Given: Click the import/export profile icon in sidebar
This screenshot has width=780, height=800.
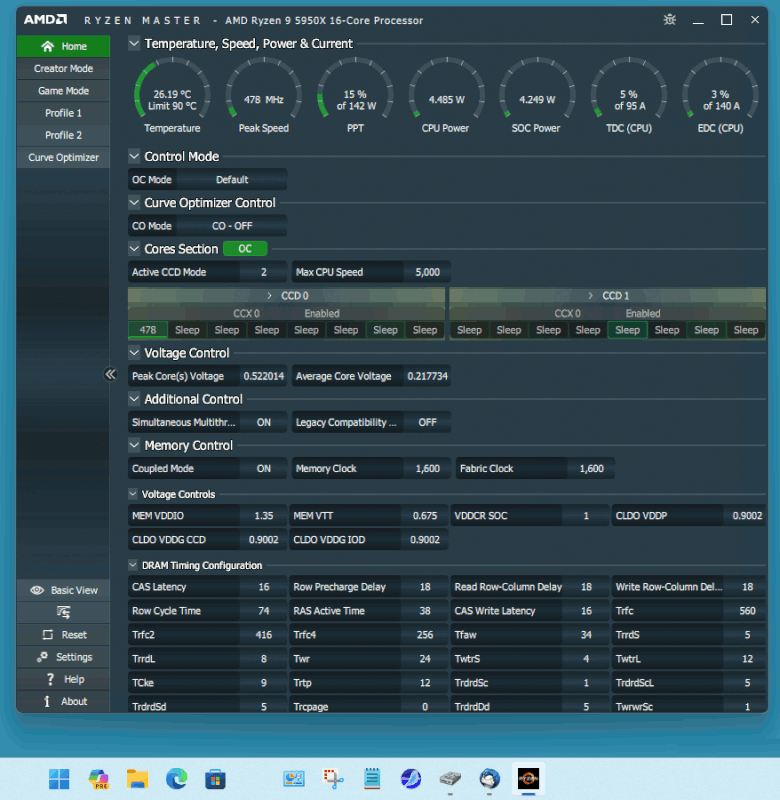Looking at the screenshot, I should [x=63, y=612].
